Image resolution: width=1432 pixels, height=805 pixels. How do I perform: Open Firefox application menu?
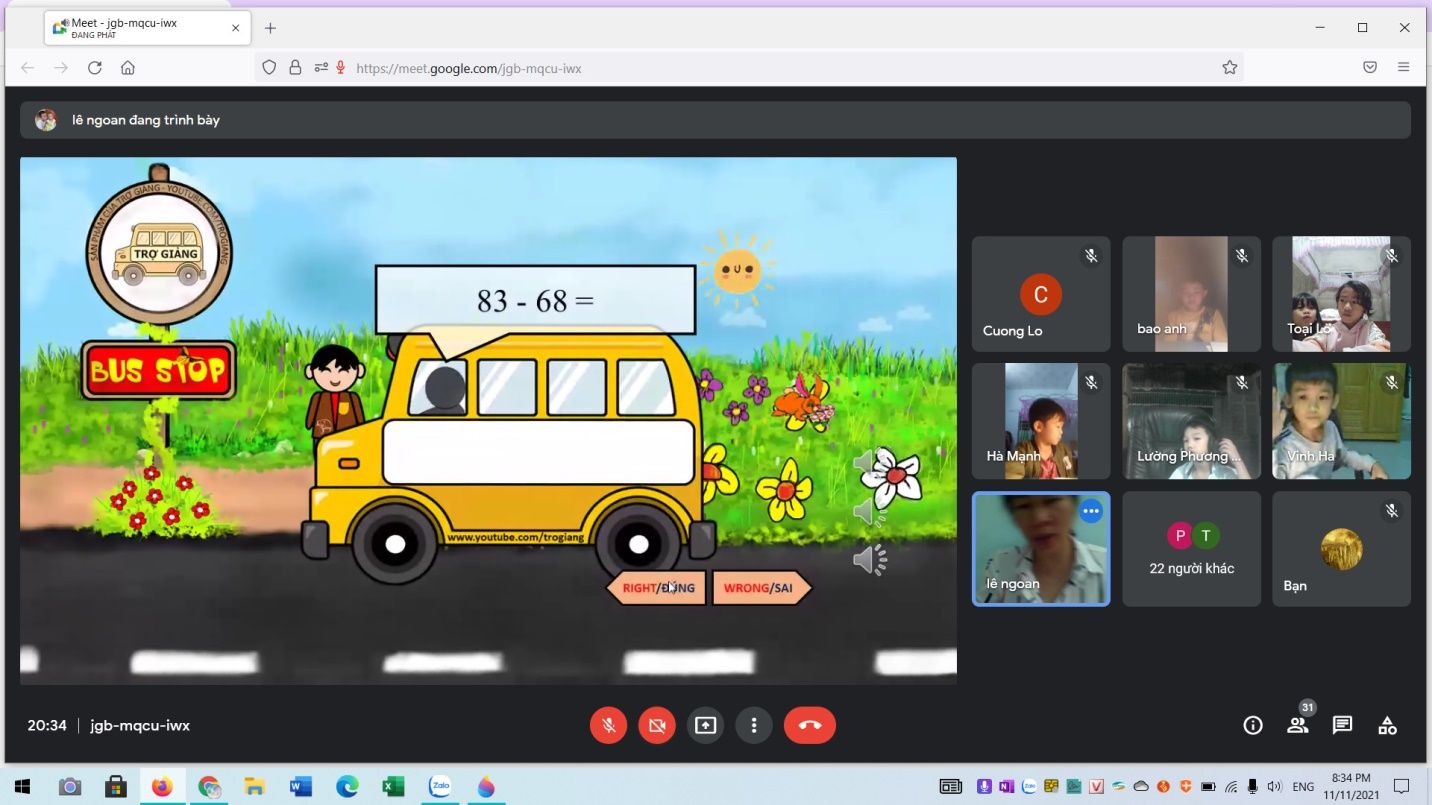coord(1404,68)
